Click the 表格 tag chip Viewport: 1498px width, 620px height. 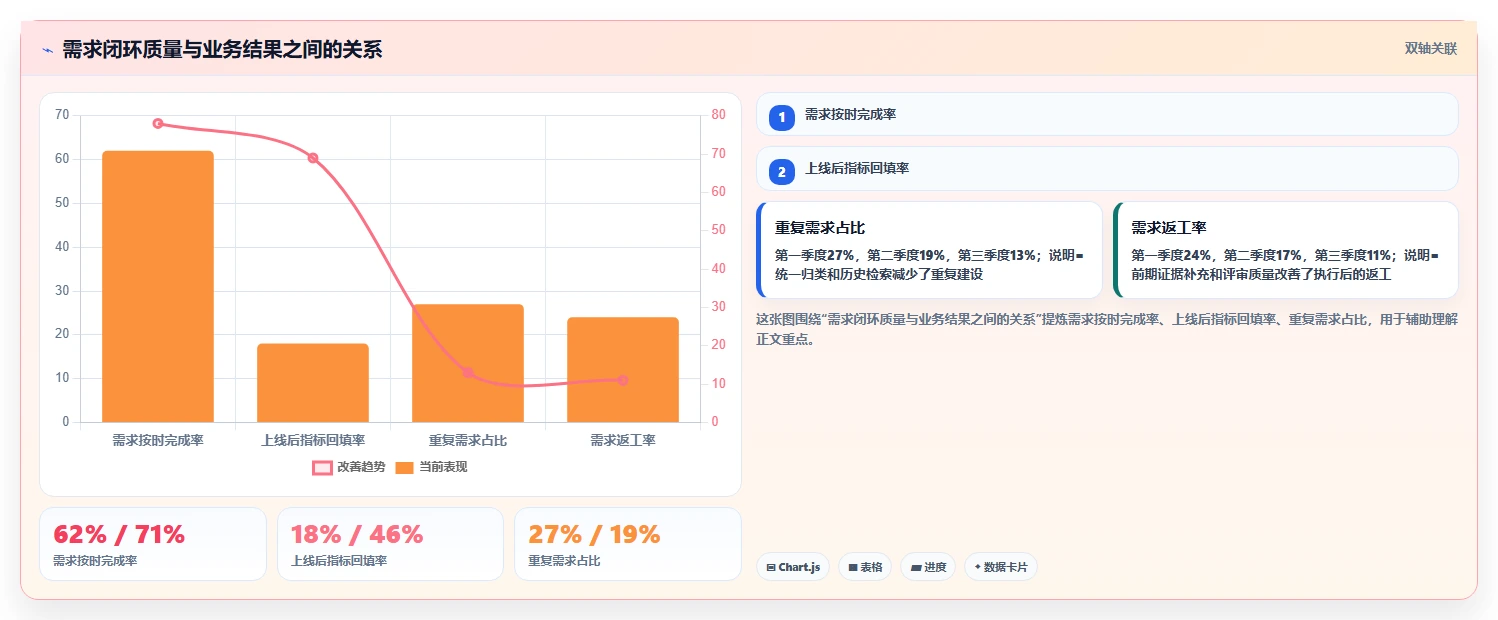(865, 567)
